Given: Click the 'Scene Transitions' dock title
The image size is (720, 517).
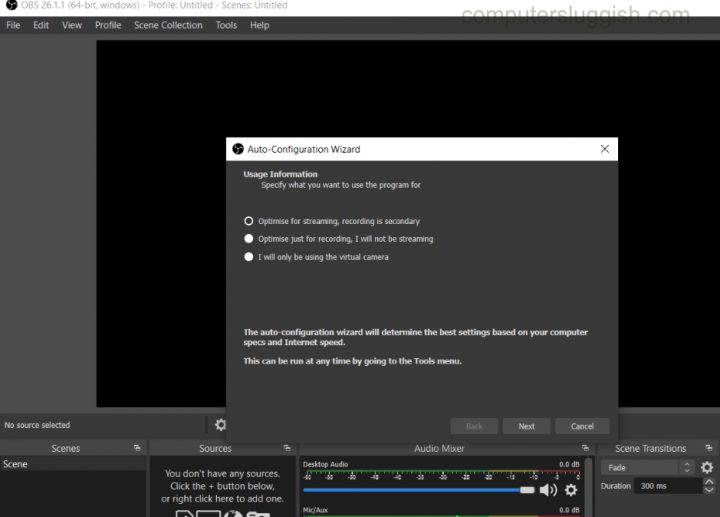Looking at the screenshot, I should (x=651, y=449).
